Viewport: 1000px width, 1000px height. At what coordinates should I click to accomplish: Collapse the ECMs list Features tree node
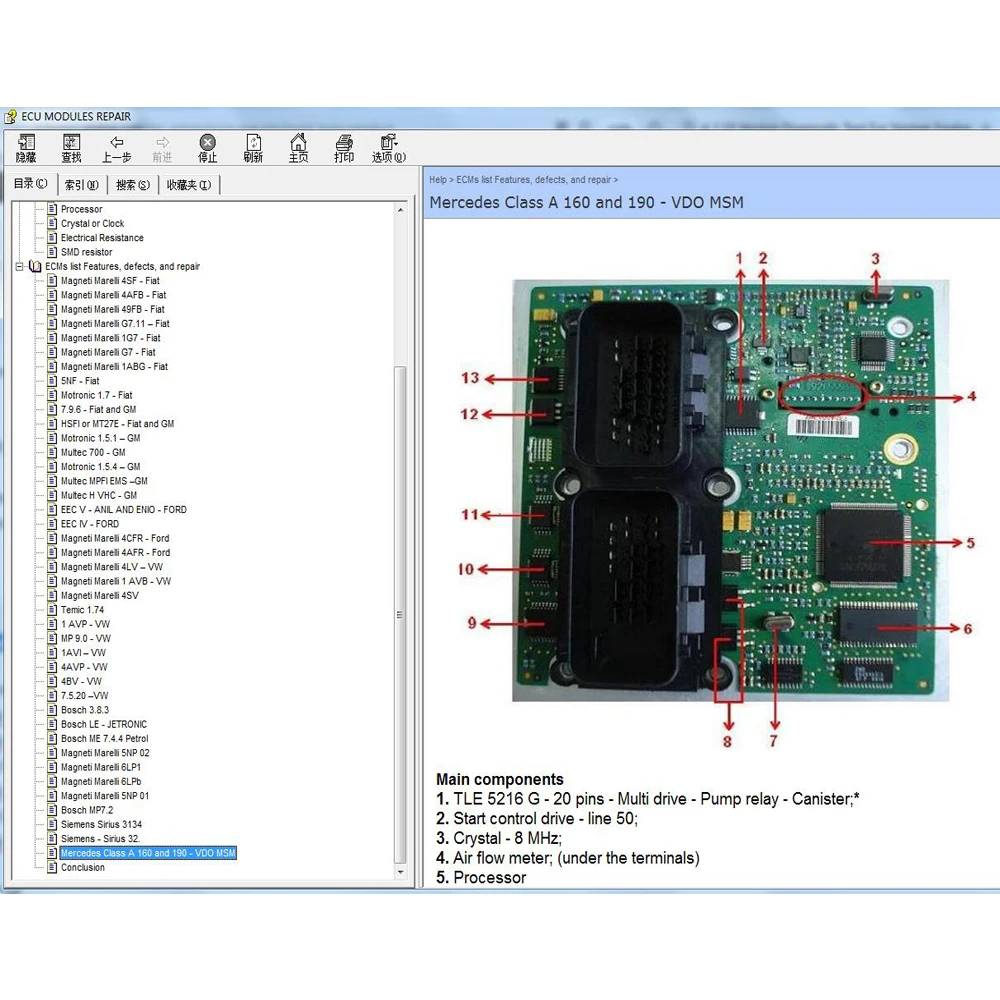pos(20,267)
